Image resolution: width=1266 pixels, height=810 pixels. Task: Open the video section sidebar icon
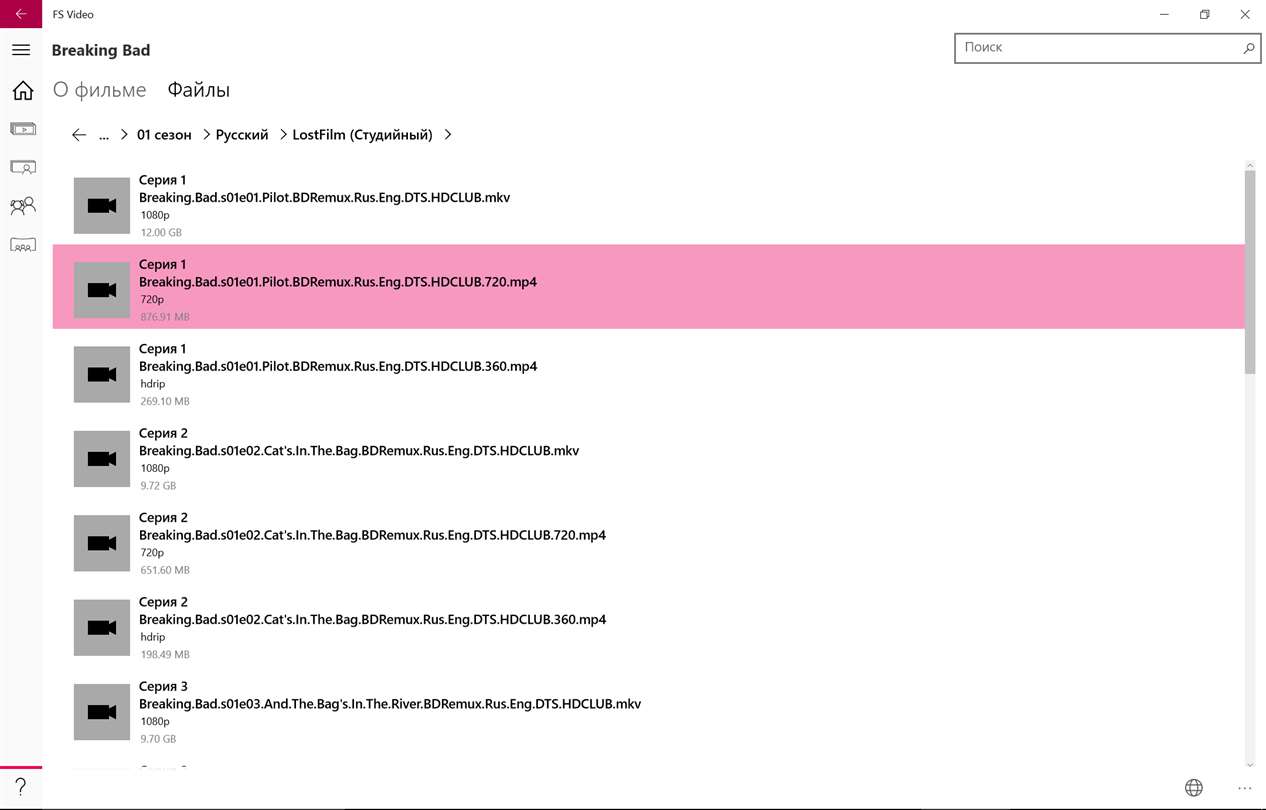pyautogui.click(x=22, y=129)
